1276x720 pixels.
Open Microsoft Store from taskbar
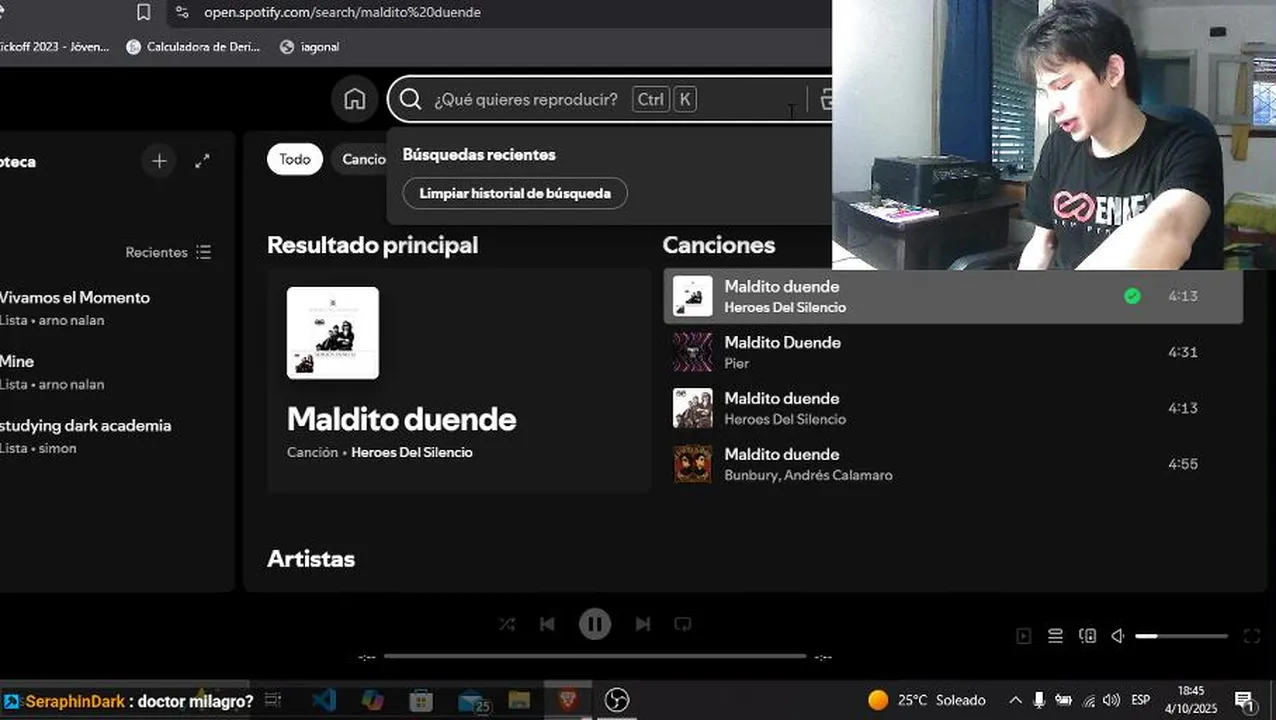coord(421,700)
